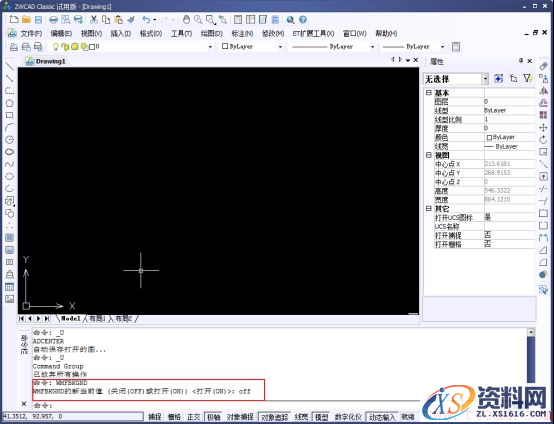
Task: Select the Table tool in the draw toolbar
Action: pos(10,287)
